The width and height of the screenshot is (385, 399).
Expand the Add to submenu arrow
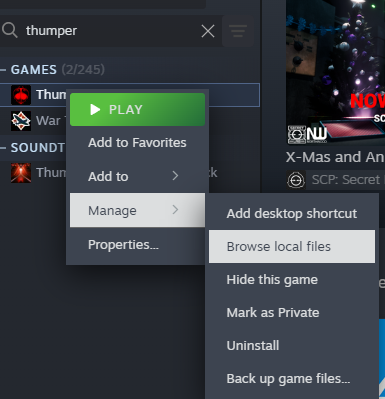tap(175, 176)
